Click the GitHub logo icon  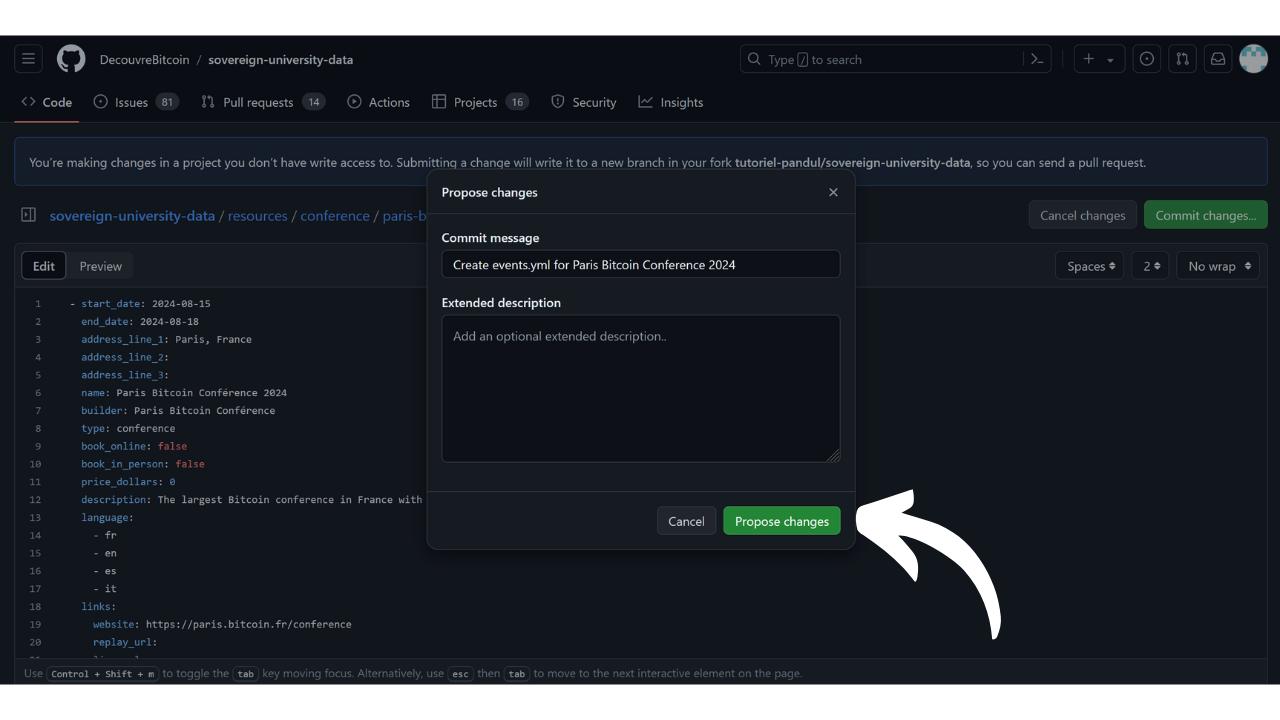pyautogui.click(x=71, y=59)
